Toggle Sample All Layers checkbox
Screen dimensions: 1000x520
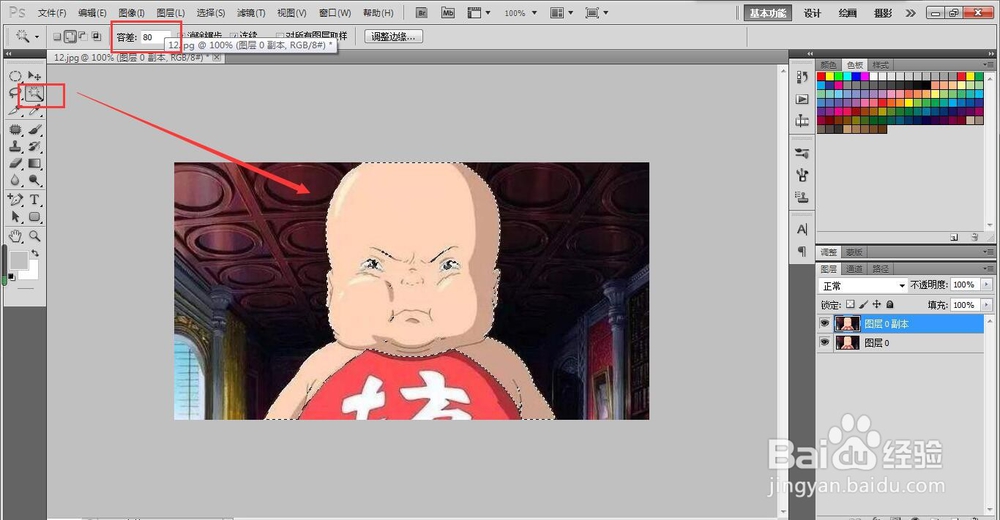tap(279, 36)
